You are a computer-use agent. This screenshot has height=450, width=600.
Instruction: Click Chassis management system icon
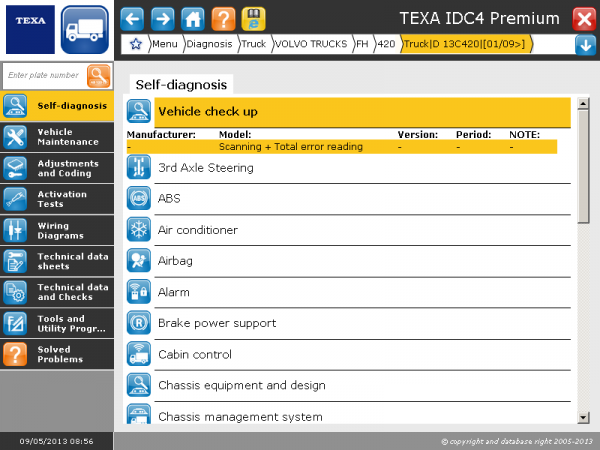(139, 414)
